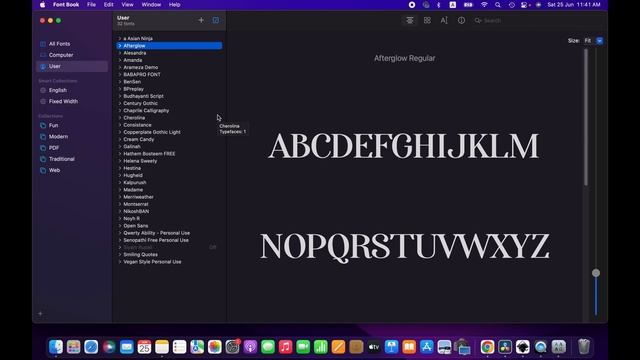
Task: Open the Trash in the Dock
Action: 584,347
